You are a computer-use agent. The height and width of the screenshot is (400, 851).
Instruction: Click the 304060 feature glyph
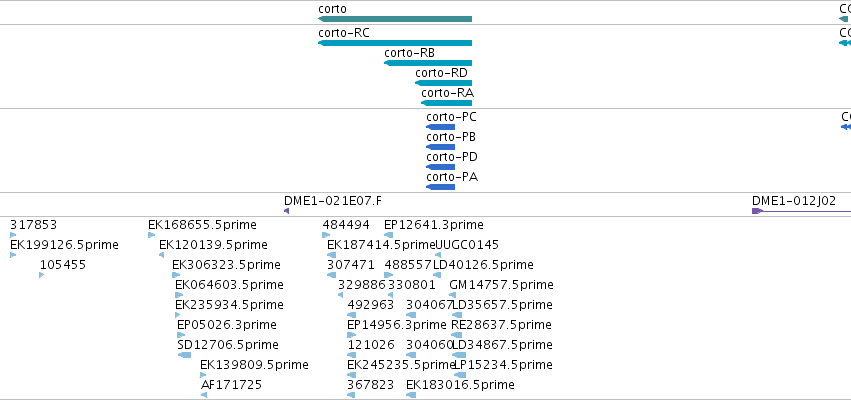pos(411,355)
